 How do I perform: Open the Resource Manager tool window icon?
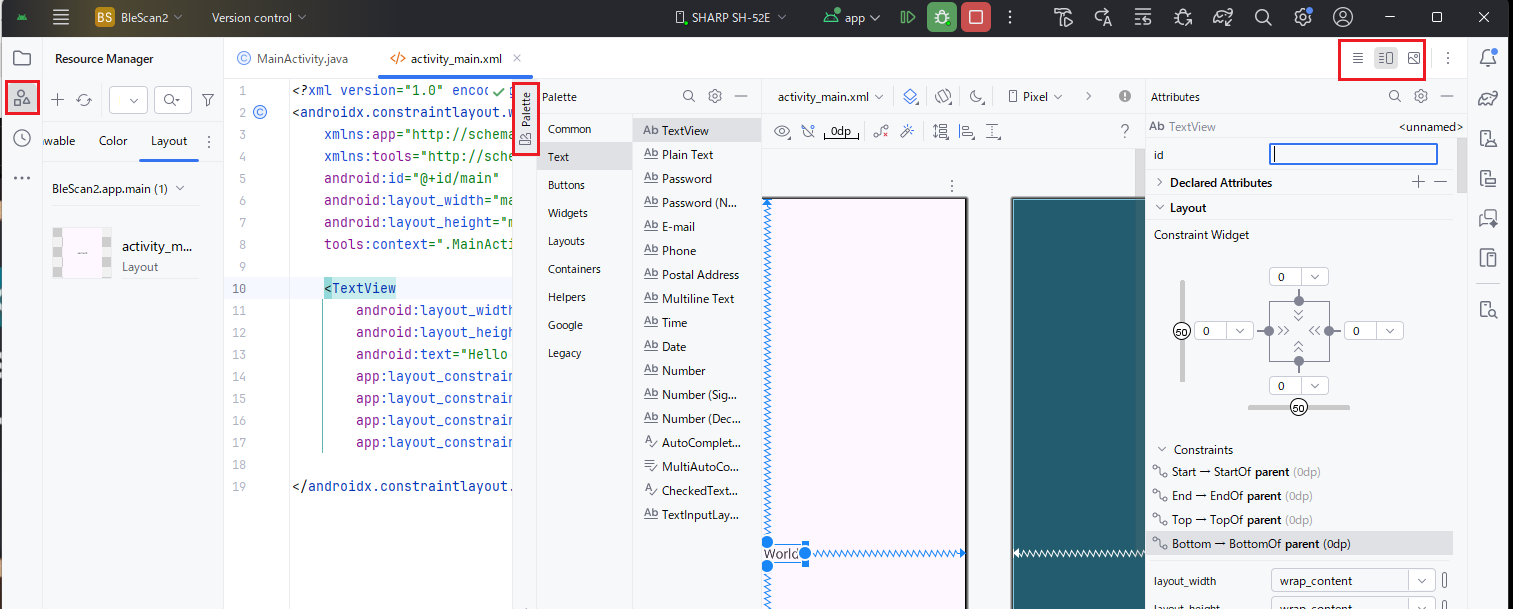click(21, 97)
